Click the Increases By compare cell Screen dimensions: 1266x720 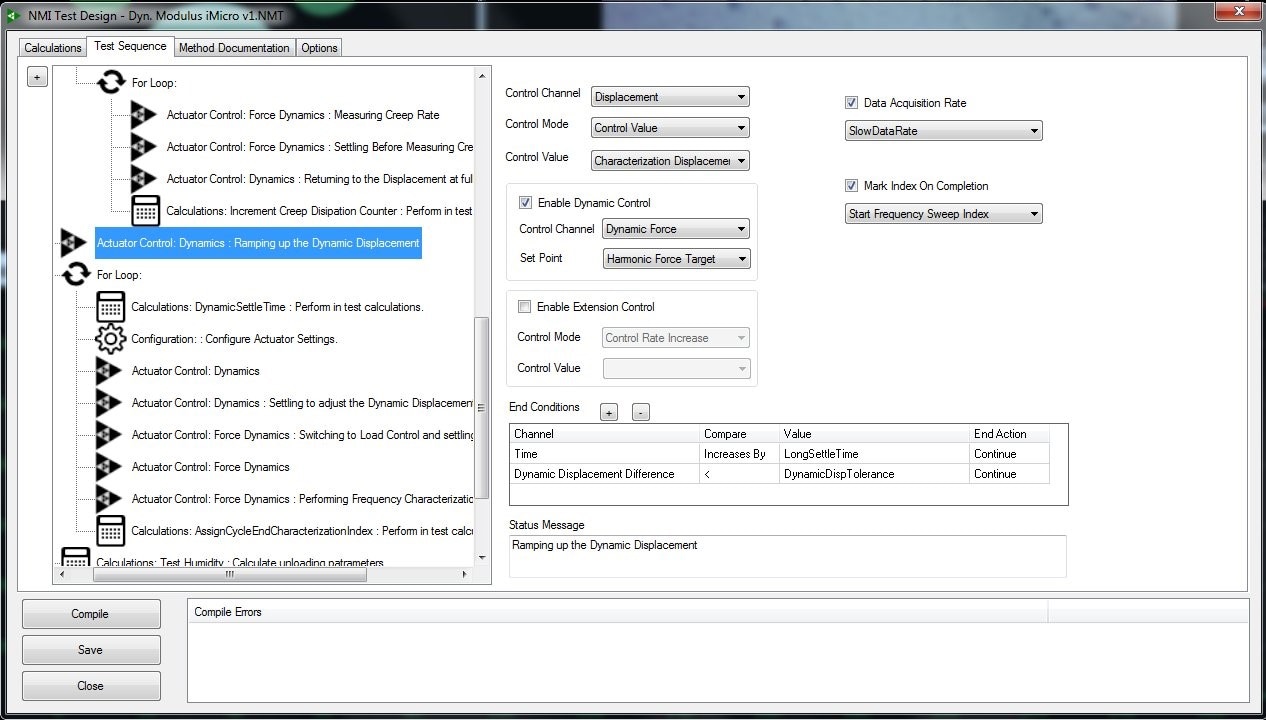[740, 454]
